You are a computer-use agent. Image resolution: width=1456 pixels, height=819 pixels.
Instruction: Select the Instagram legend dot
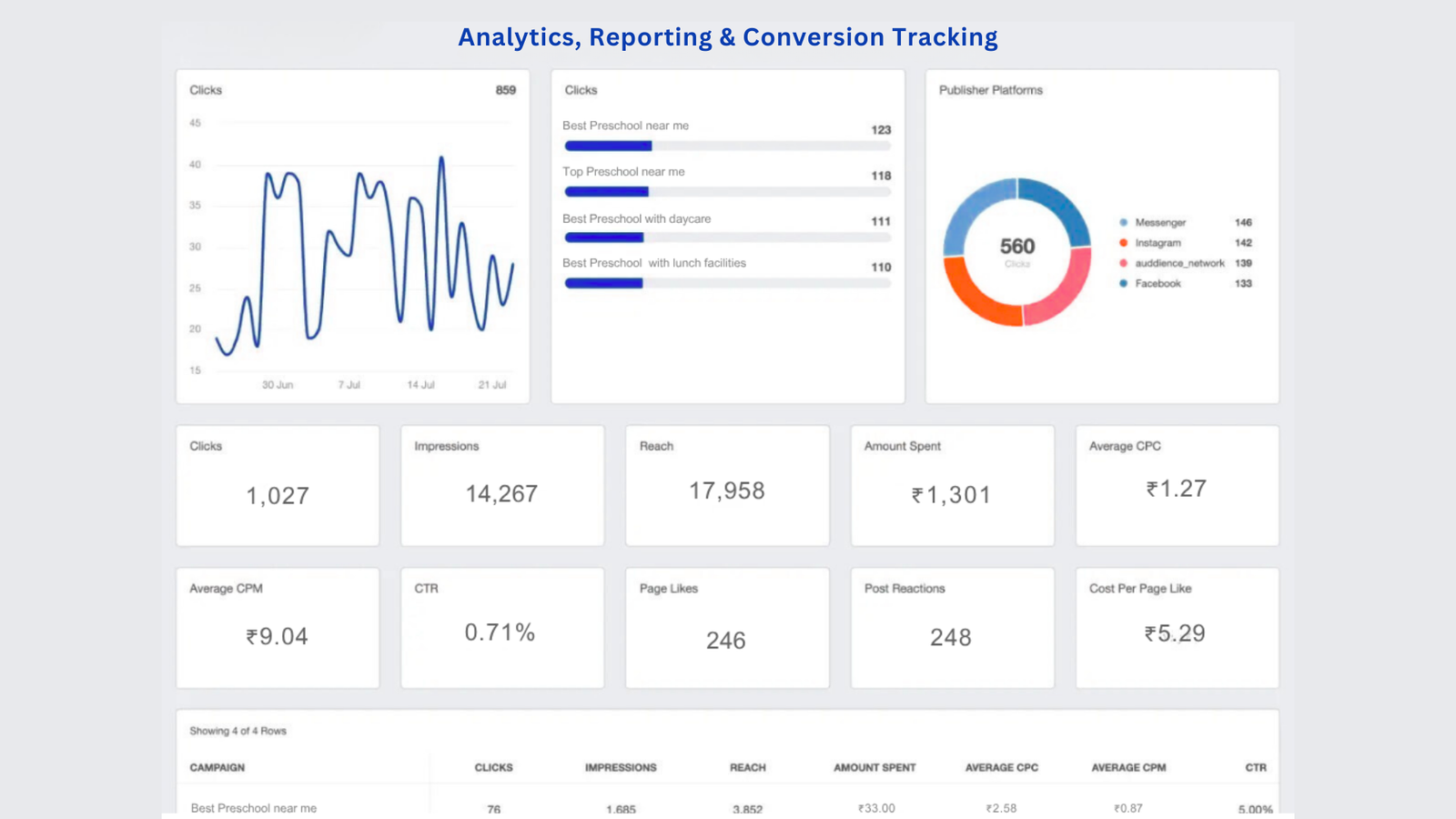point(1126,243)
